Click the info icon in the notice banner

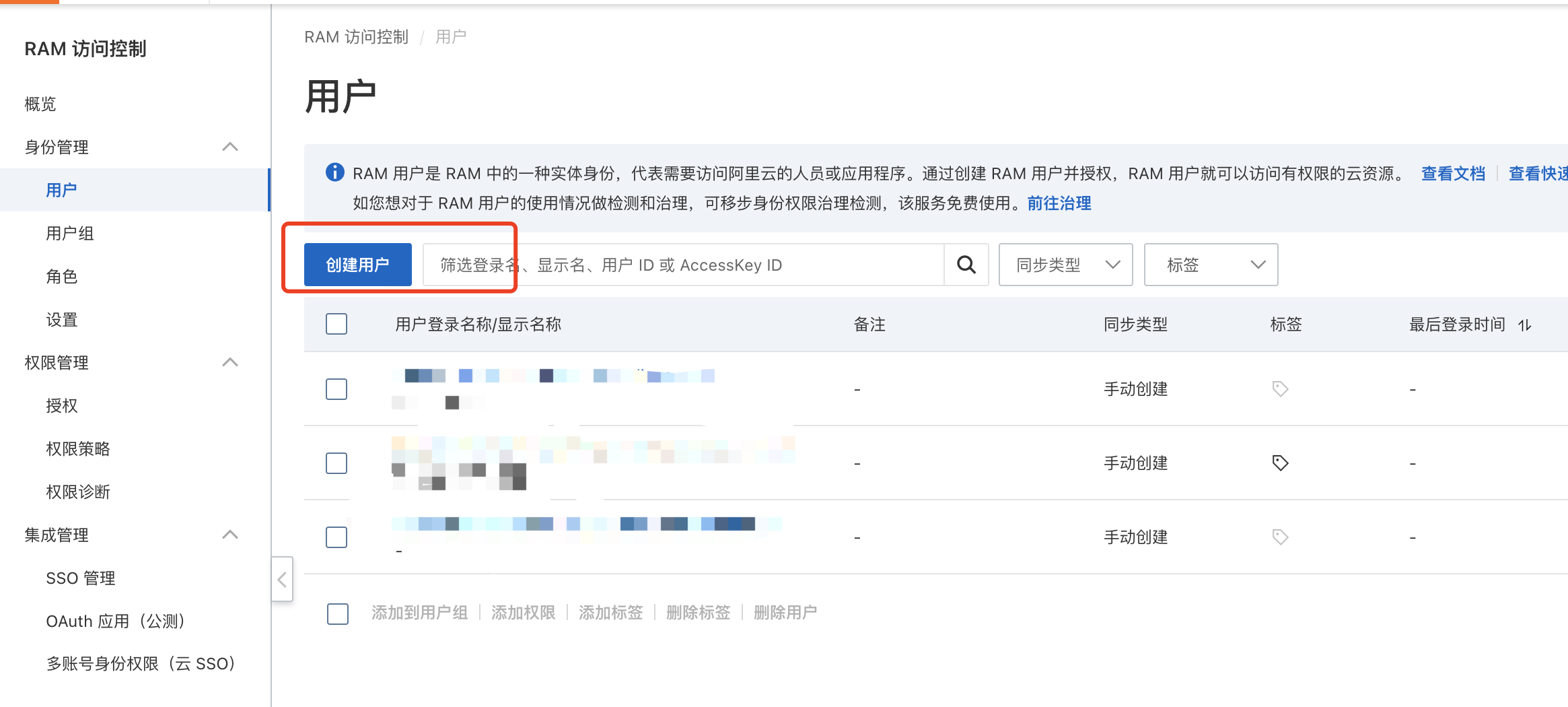tap(334, 173)
